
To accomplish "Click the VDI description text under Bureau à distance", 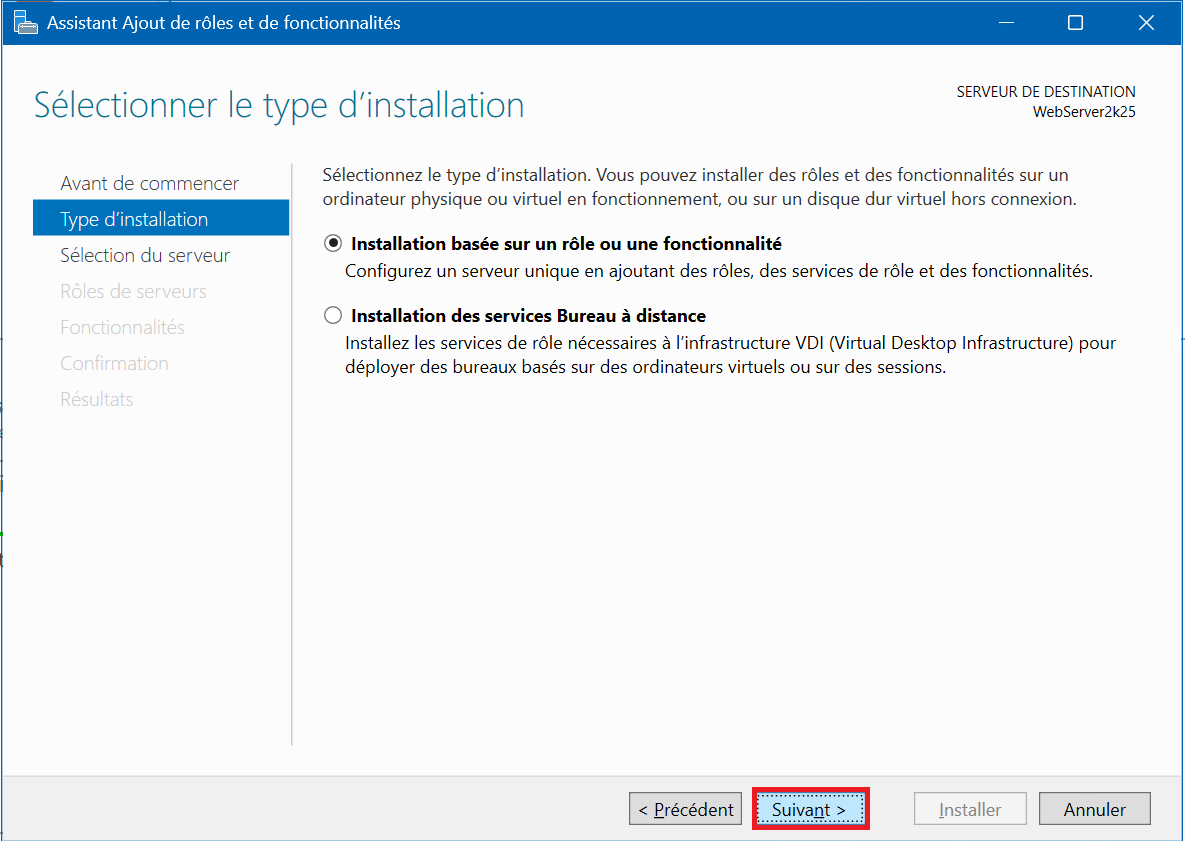I will coord(730,355).
